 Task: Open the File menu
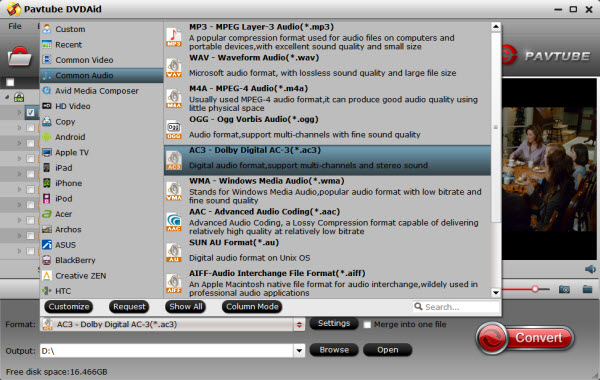(x=15, y=26)
